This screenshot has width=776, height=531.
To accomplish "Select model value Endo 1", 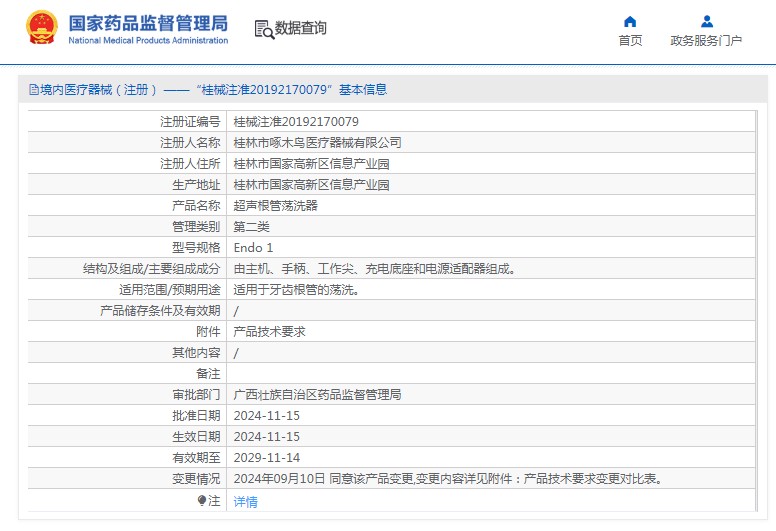I will (x=253, y=247).
